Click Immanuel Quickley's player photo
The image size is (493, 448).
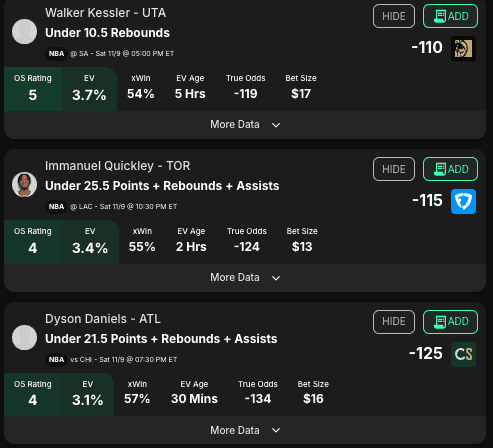(x=24, y=185)
